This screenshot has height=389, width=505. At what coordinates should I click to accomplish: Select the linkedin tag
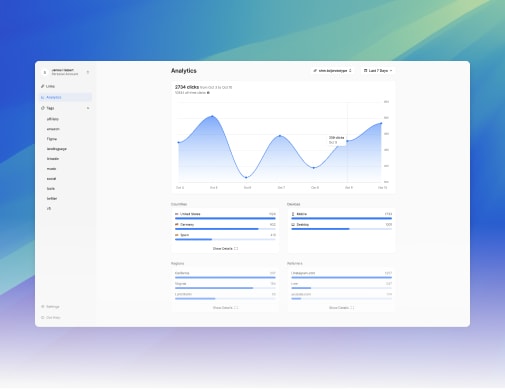tap(53, 159)
